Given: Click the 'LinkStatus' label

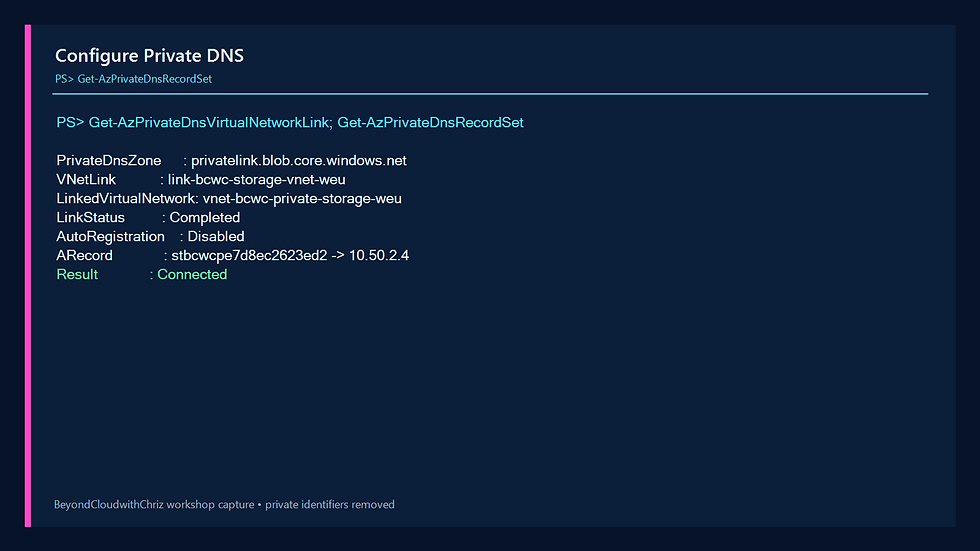Looking at the screenshot, I should click(91, 217).
